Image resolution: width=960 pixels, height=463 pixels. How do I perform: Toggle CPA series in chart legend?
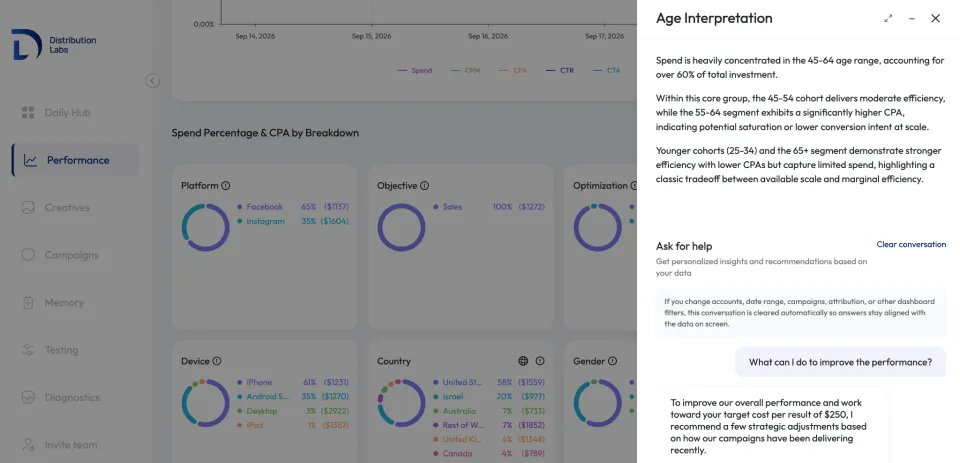coord(513,70)
